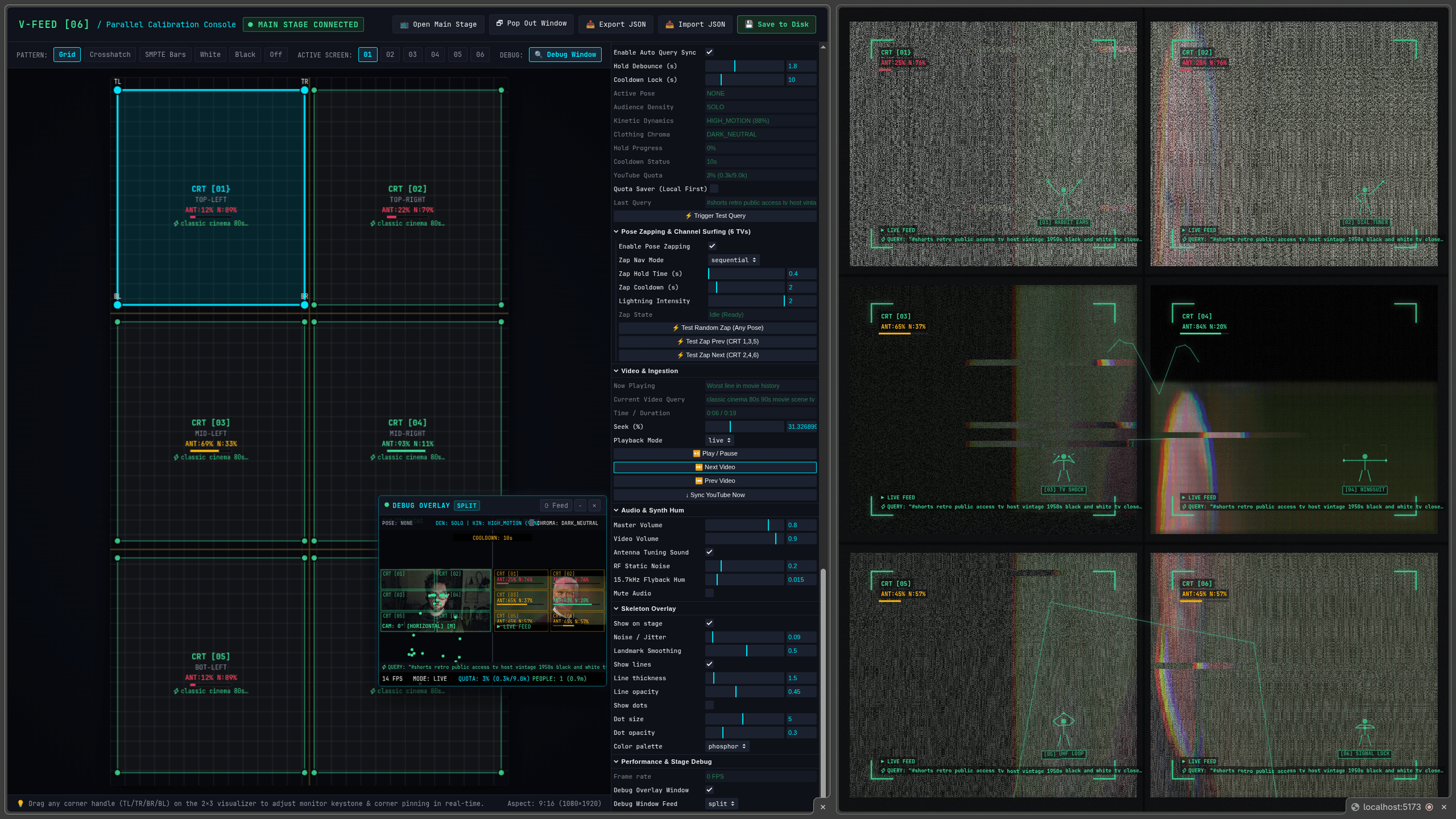This screenshot has height=819, width=1456.
Task: Switch active screen to 03
Action: tap(413, 55)
